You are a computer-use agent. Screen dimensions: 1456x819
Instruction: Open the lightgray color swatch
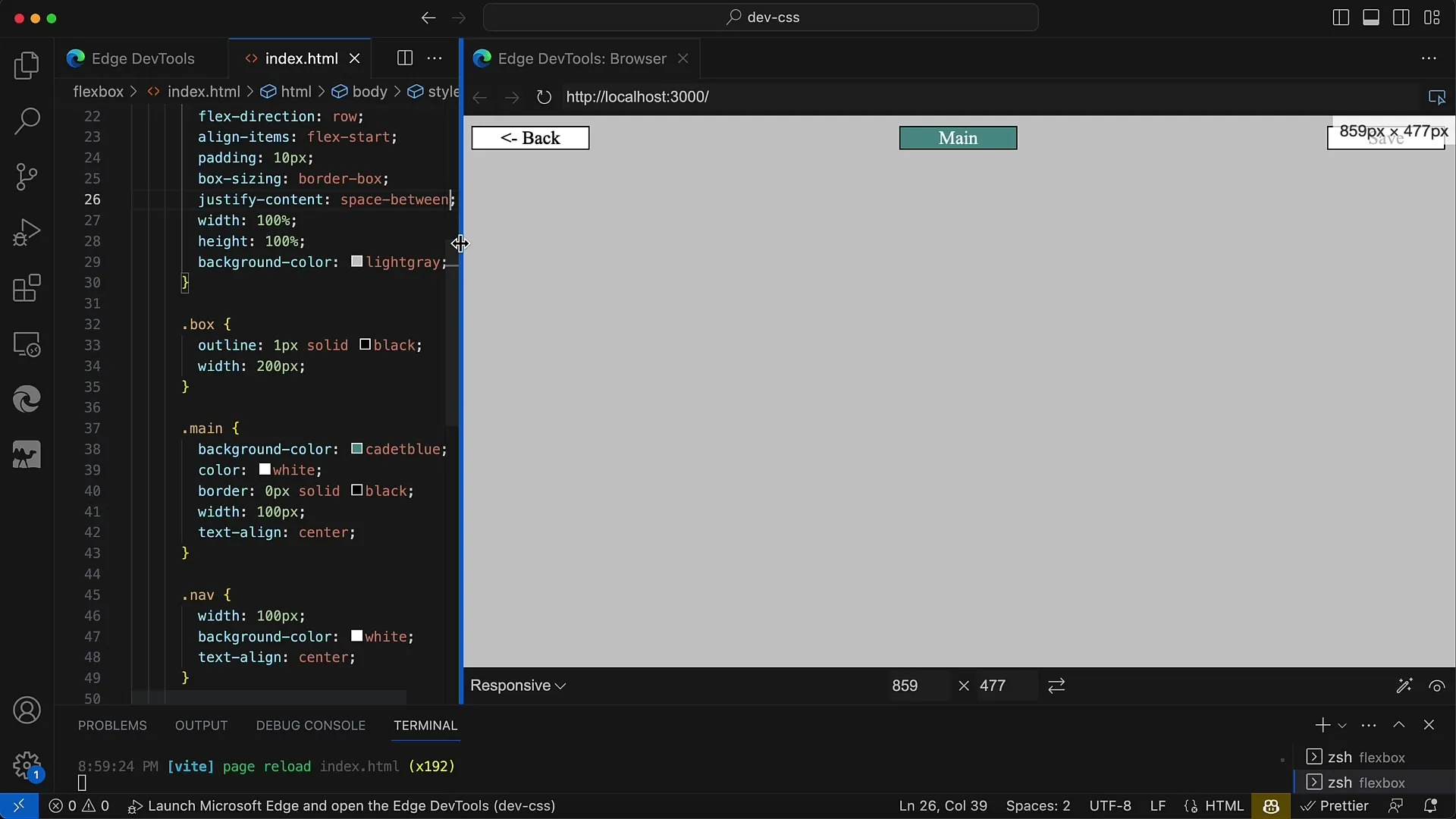coord(356,262)
